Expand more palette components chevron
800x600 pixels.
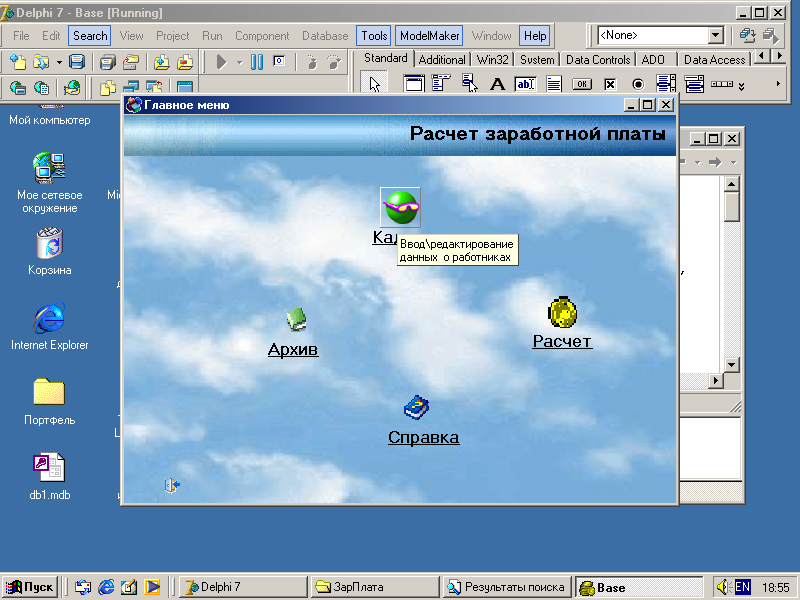[741, 87]
